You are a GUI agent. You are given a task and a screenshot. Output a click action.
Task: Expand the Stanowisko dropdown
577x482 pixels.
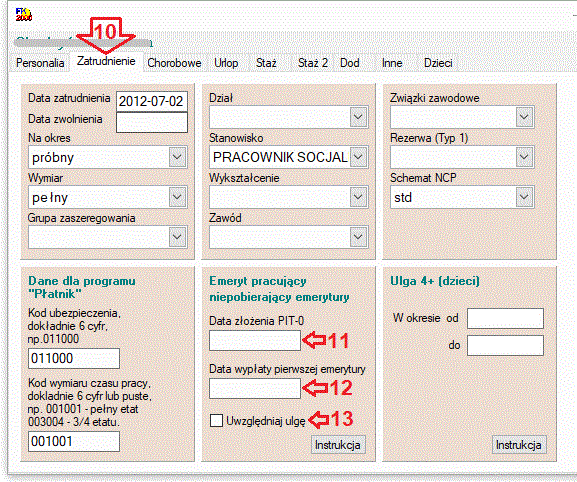pos(358,157)
